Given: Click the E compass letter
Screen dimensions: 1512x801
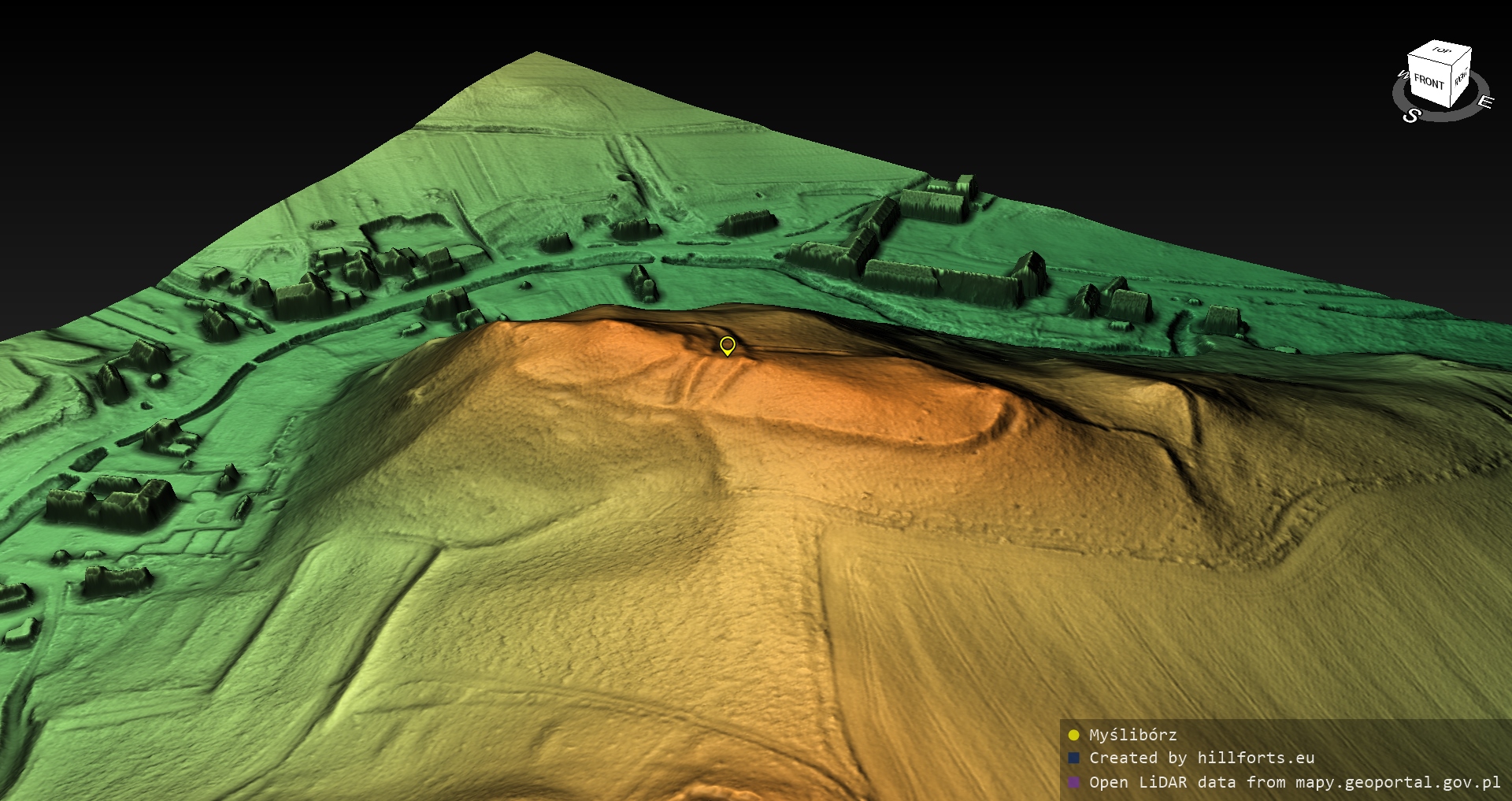Looking at the screenshot, I should coord(1484,102).
